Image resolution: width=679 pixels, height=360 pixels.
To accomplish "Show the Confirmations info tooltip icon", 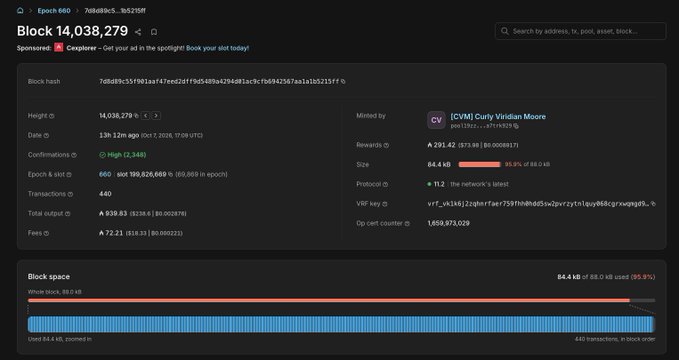I will coord(74,155).
